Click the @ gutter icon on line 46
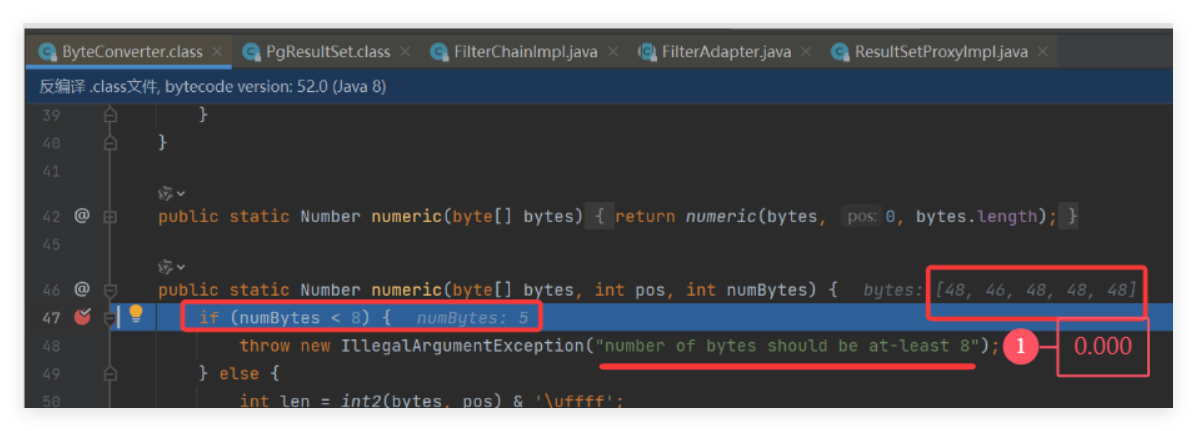Viewport: 1196px width, 431px height. click(x=82, y=289)
